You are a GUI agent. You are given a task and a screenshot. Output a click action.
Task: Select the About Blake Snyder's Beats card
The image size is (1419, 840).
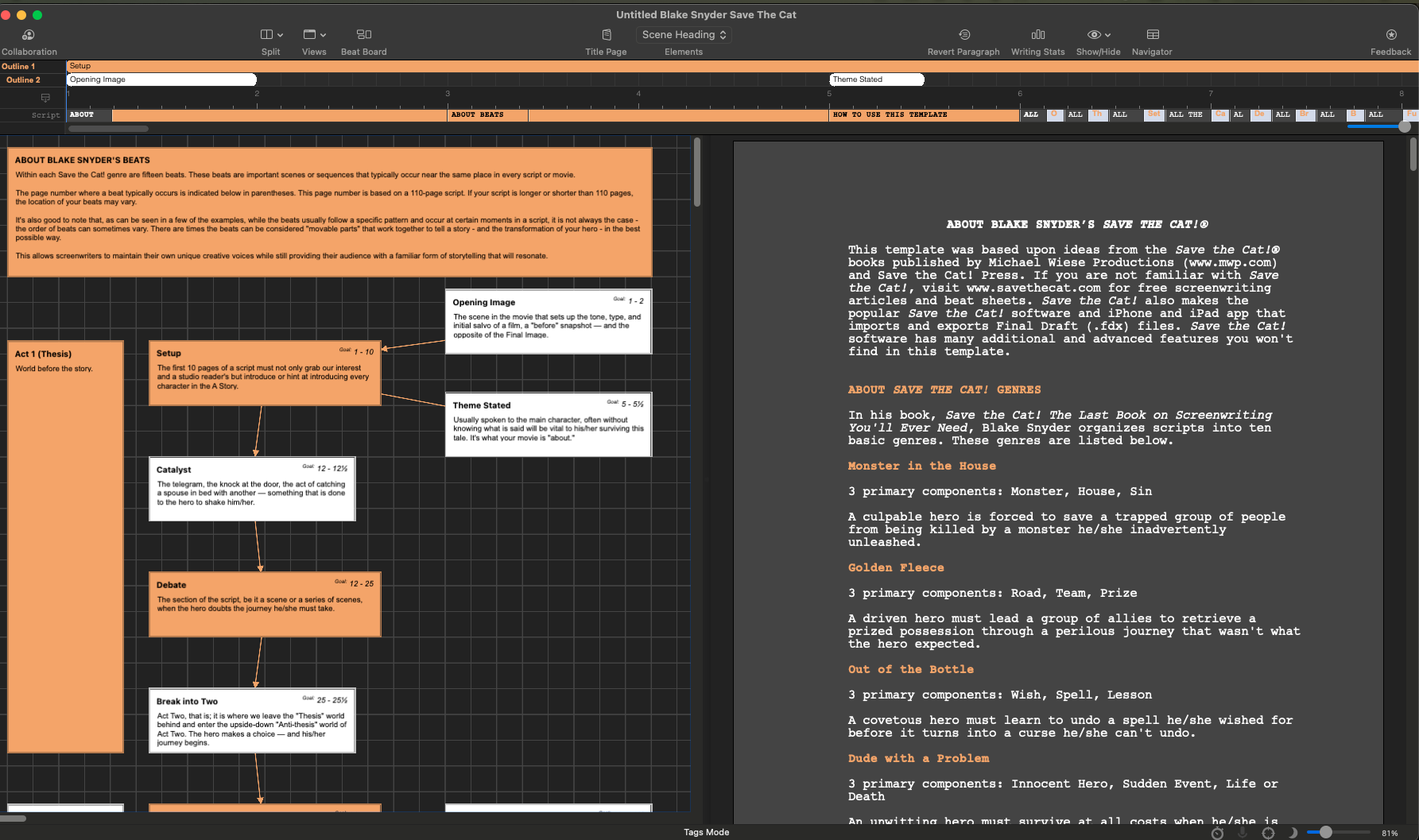pyautogui.click(x=330, y=212)
